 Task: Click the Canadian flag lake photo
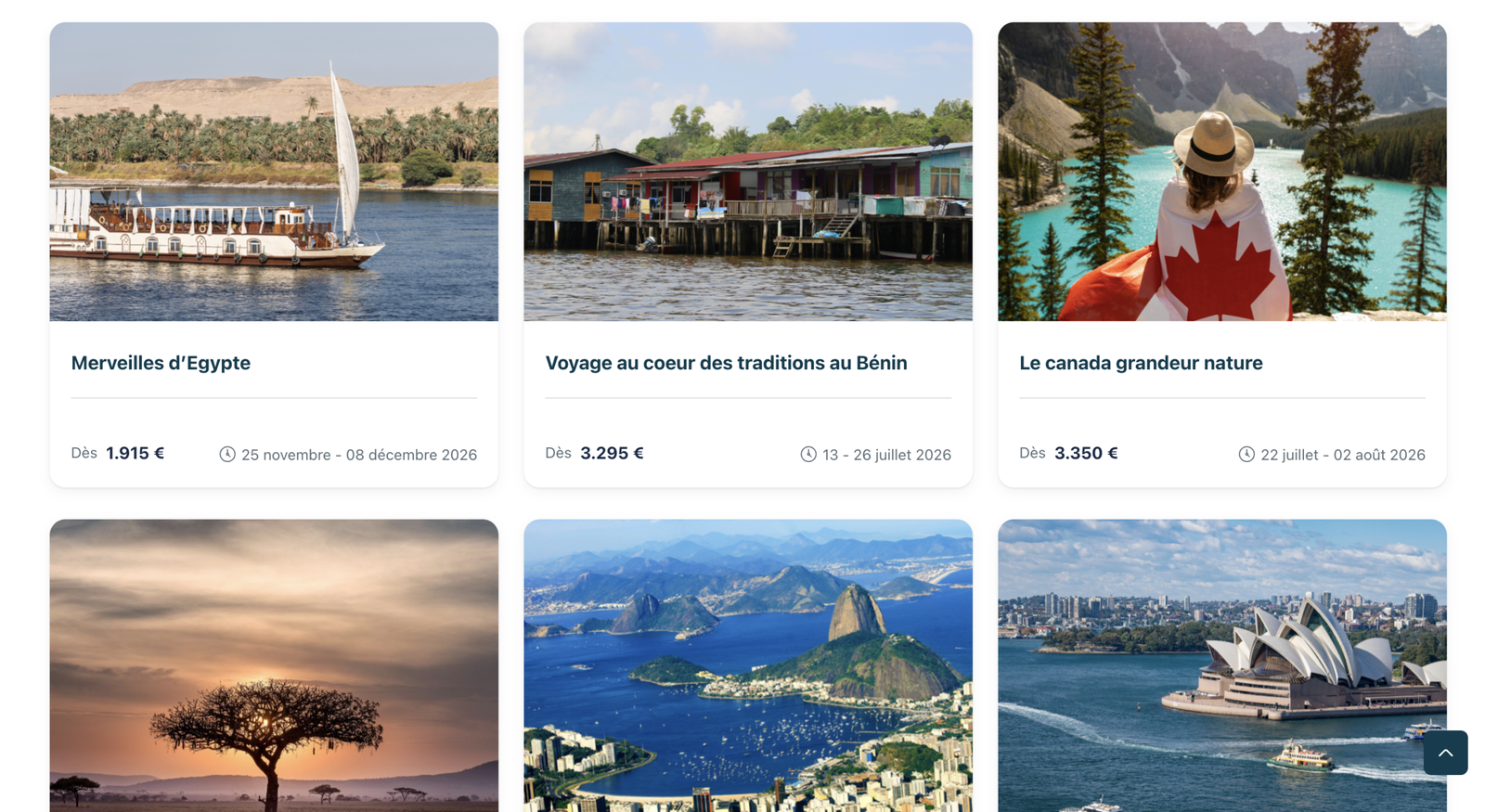click(1221, 172)
